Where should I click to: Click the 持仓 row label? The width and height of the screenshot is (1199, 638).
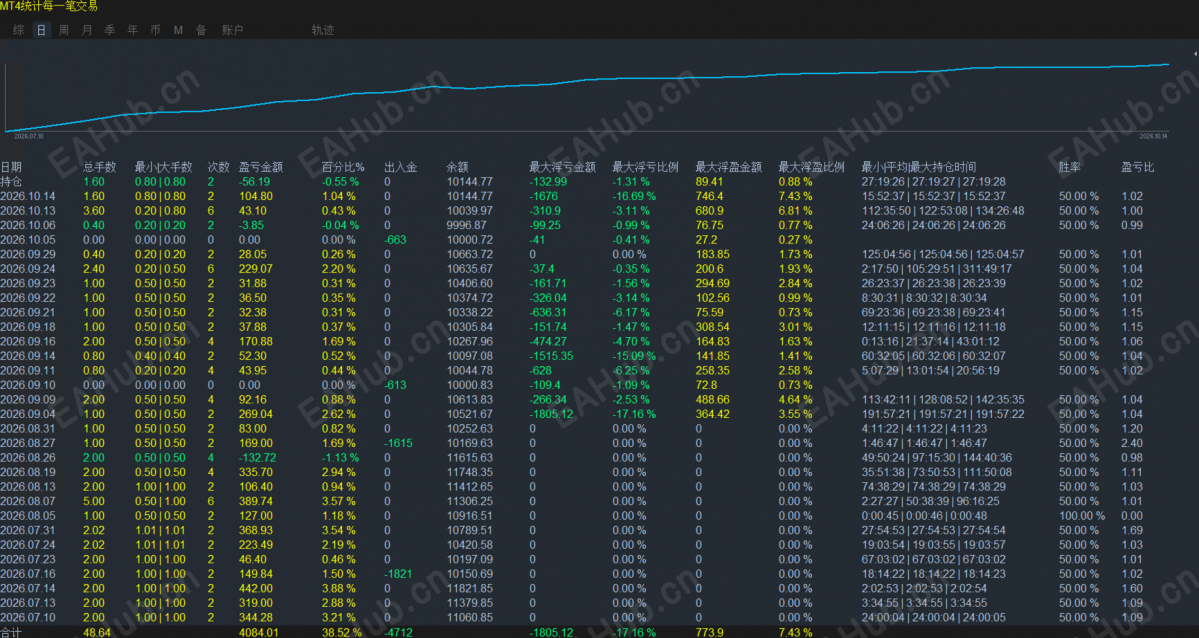pos(11,182)
